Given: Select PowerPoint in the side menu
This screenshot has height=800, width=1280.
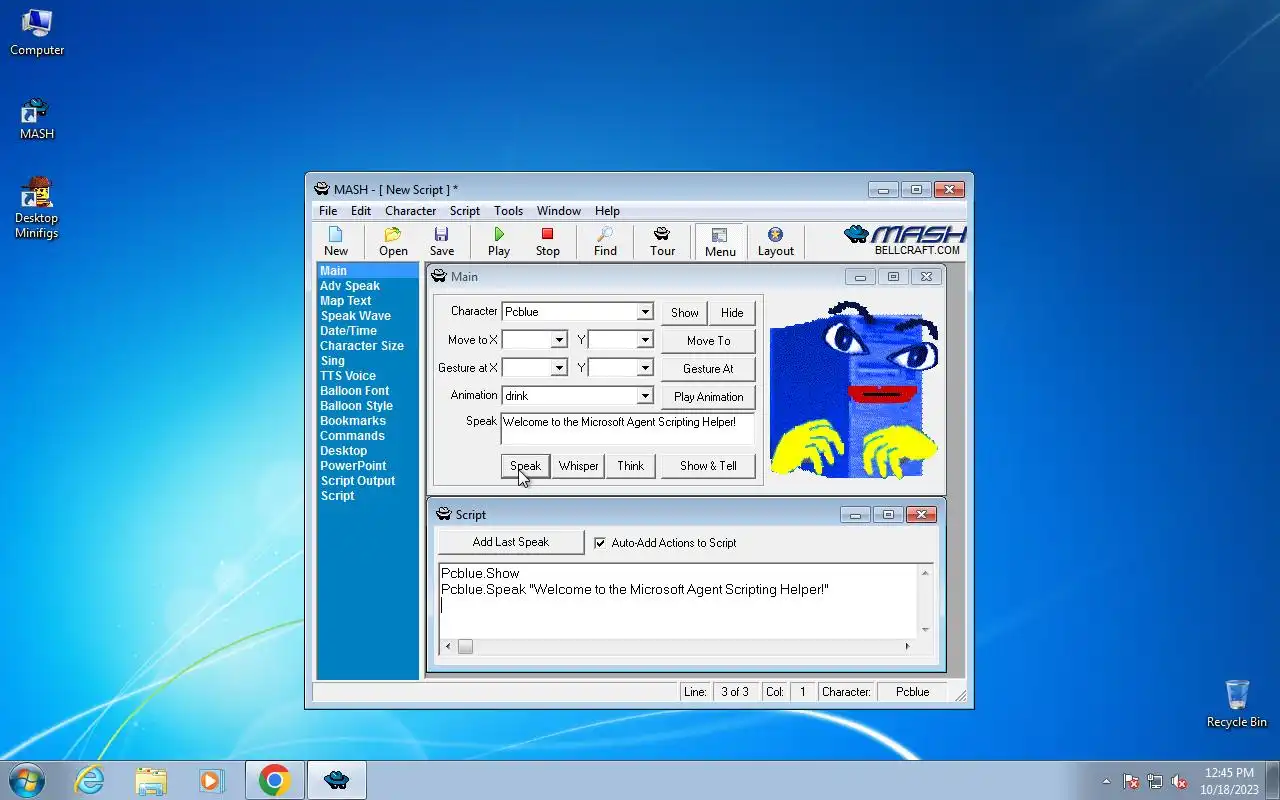Looking at the screenshot, I should click(353, 466).
